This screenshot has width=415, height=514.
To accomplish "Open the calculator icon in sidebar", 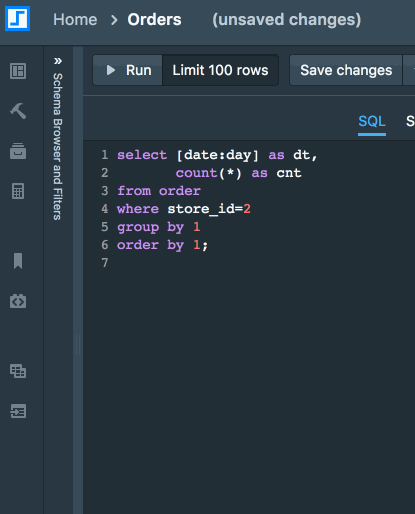I will pyautogui.click(x=18, y=191).
